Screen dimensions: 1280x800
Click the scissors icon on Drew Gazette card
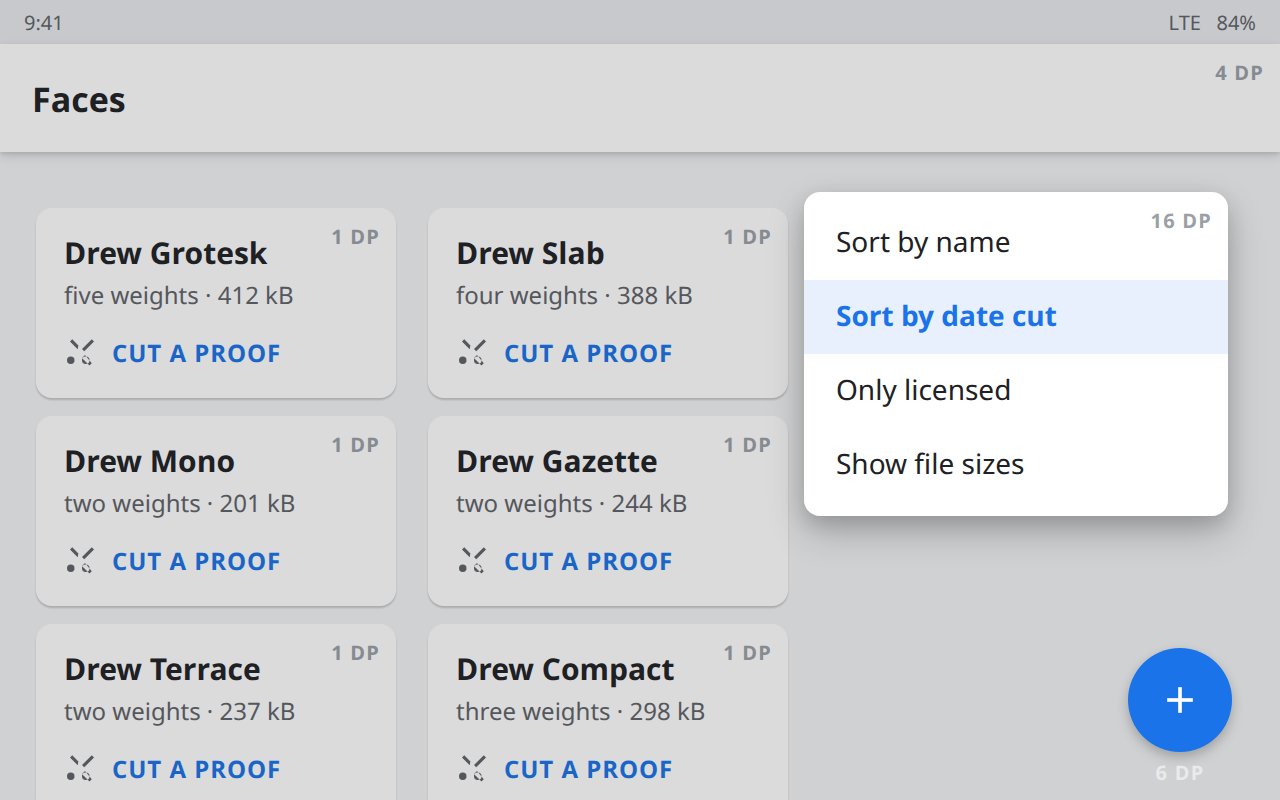(x=472, y=561)
